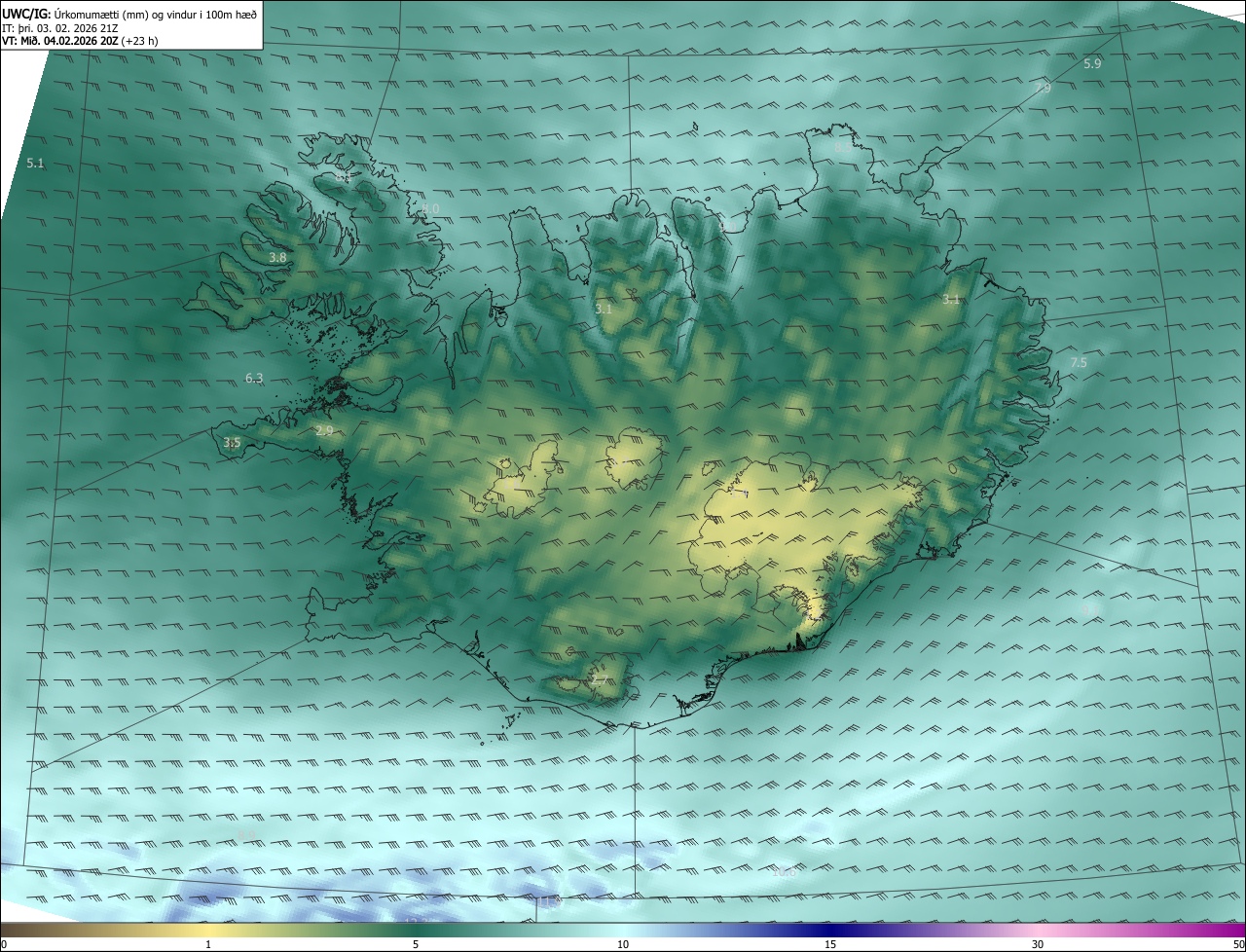
Task: Click the 3.5 value label
Action: tap(232, 443)
